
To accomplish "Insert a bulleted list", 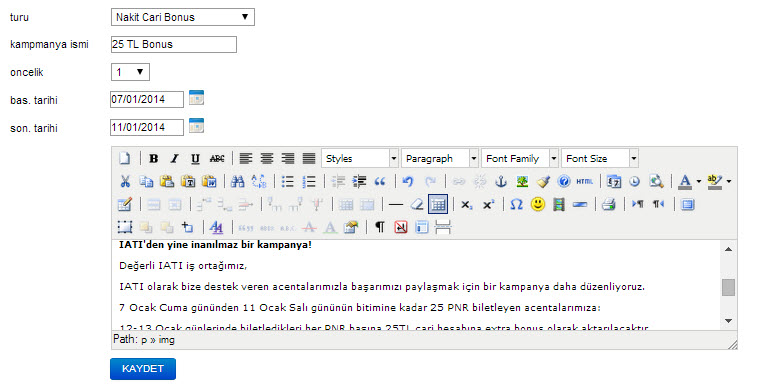I will (288, 182).
